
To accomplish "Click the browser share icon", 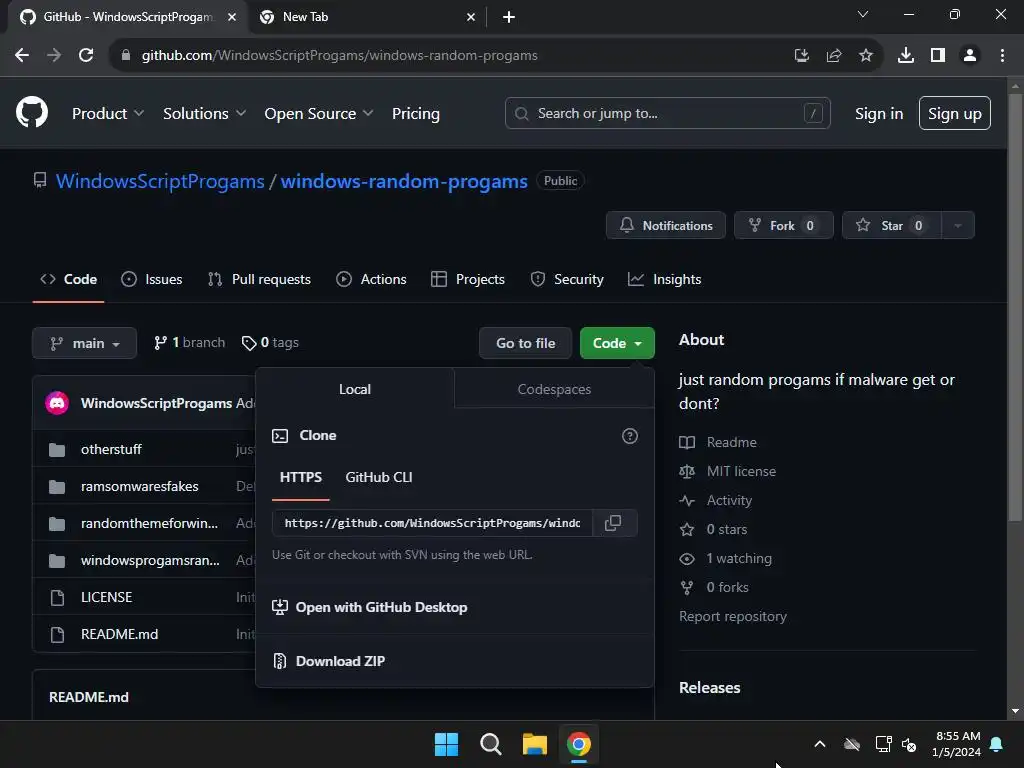I will [x=834, y=56].
